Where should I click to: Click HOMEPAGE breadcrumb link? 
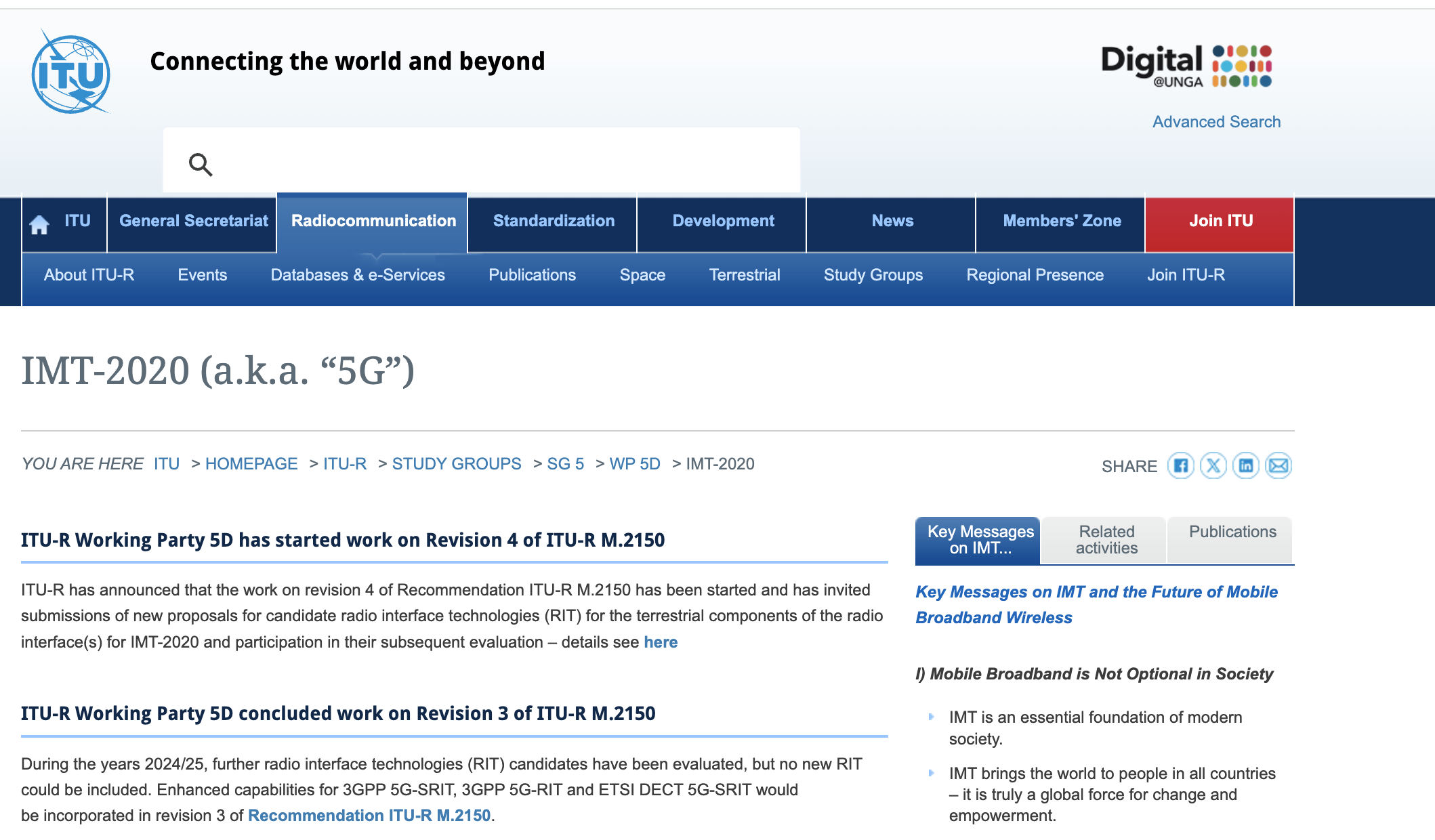(x=251, y=464)
